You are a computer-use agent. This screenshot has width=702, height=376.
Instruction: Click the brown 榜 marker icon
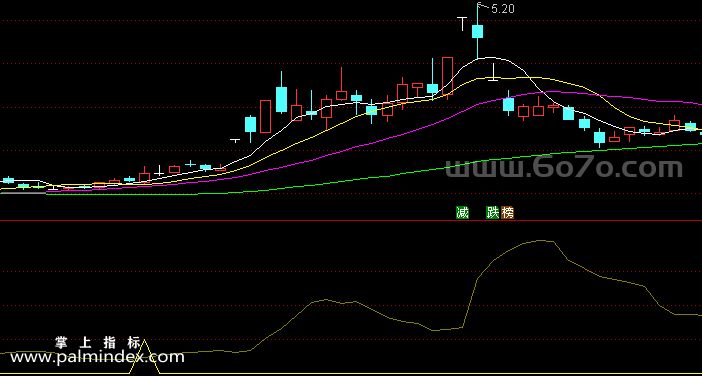pyautogui.click(x=507, y=213)
